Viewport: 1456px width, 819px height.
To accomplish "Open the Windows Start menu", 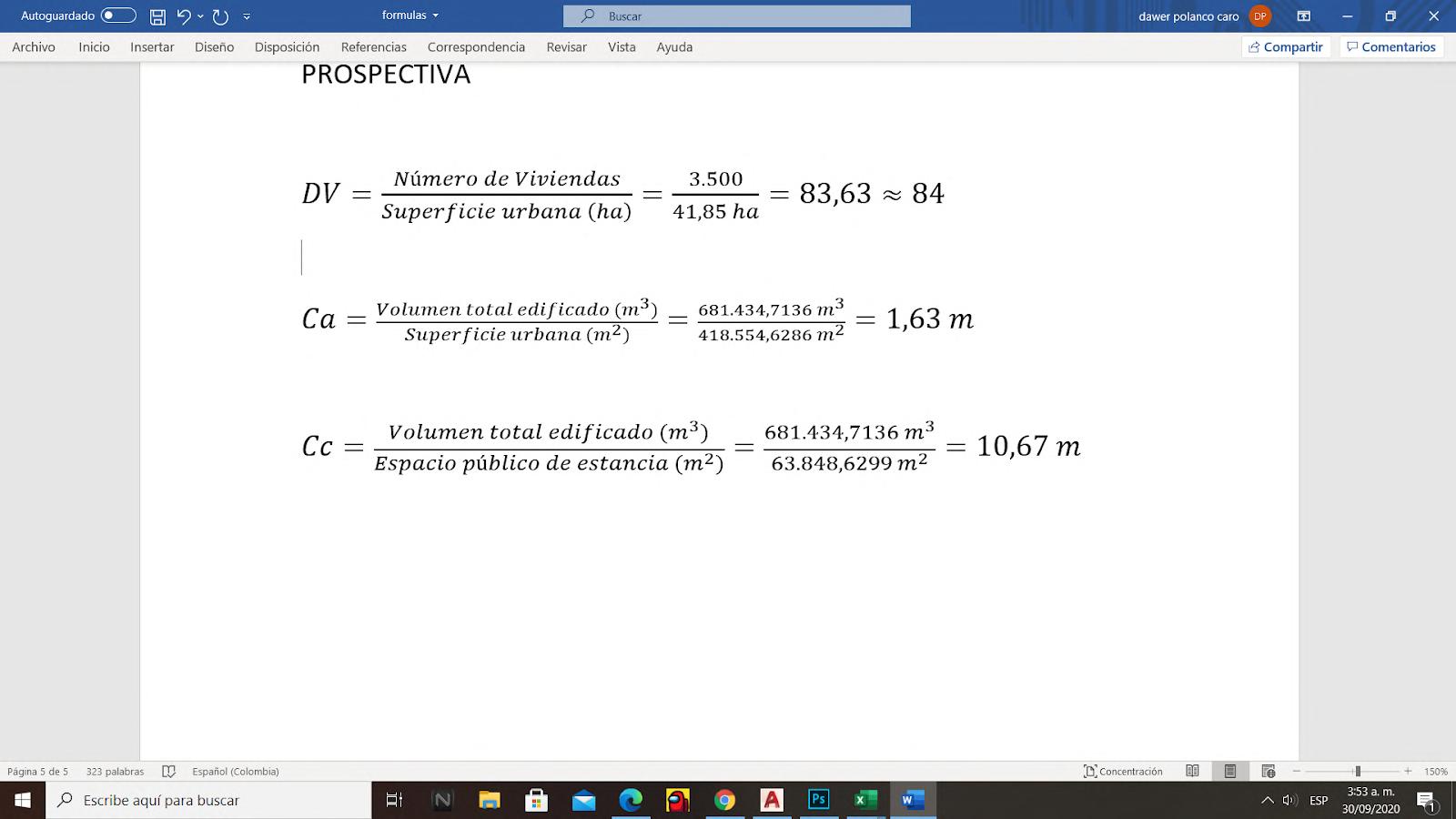I will point(23,800).
